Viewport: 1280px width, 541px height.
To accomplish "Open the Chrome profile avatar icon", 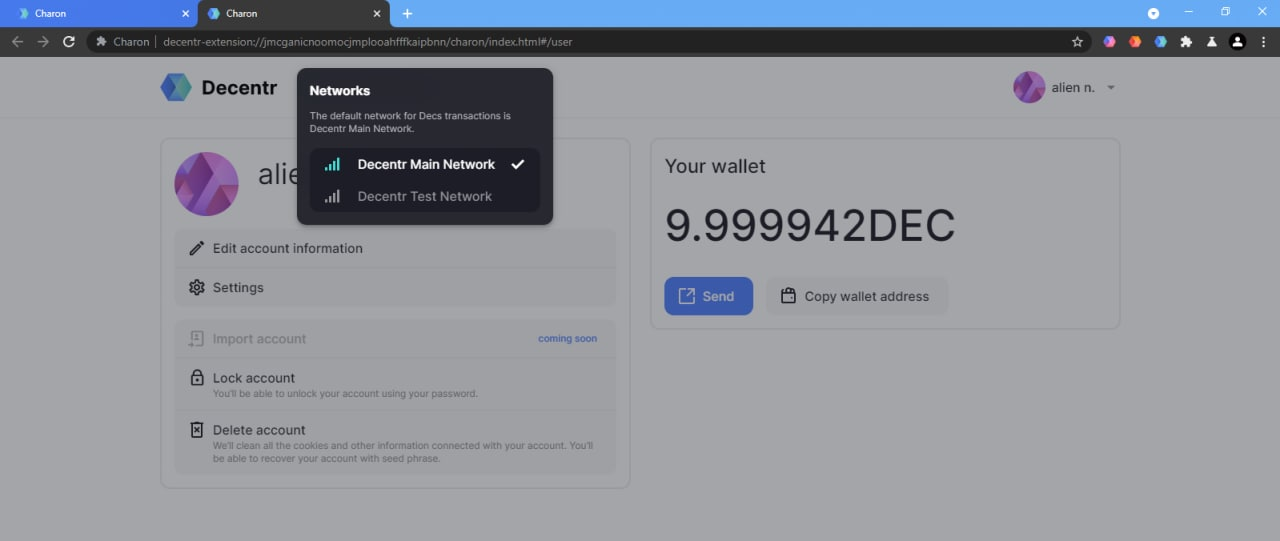I will point(1238,42).
